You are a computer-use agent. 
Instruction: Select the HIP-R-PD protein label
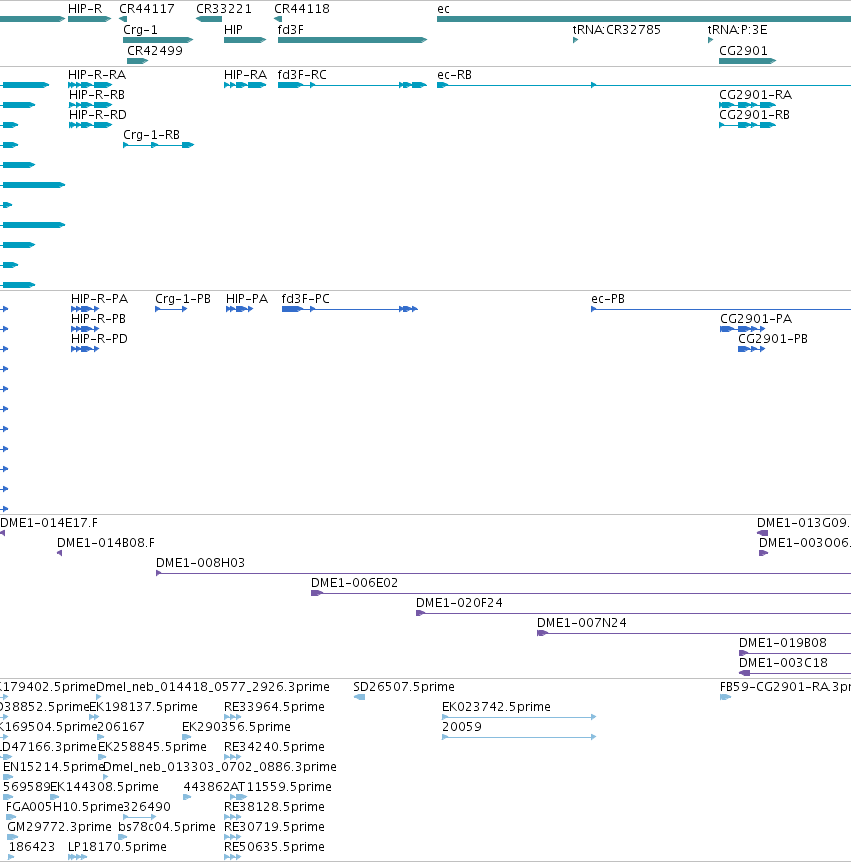[x=100, y=338]
